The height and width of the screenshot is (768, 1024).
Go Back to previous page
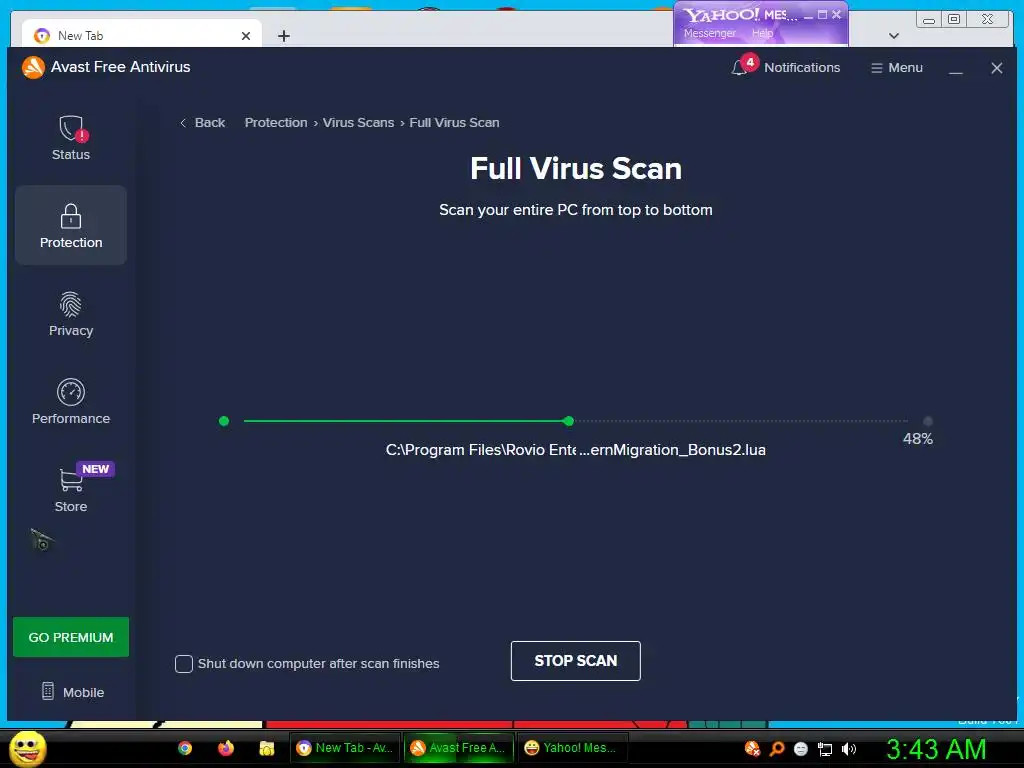click(x=202, y=123)
